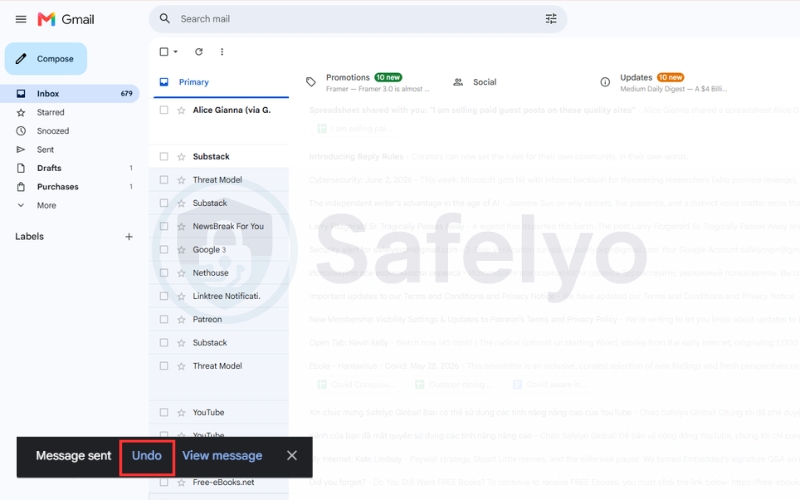Click the Labels heading
Screen dimensions: 800x500
pos(30,237)
